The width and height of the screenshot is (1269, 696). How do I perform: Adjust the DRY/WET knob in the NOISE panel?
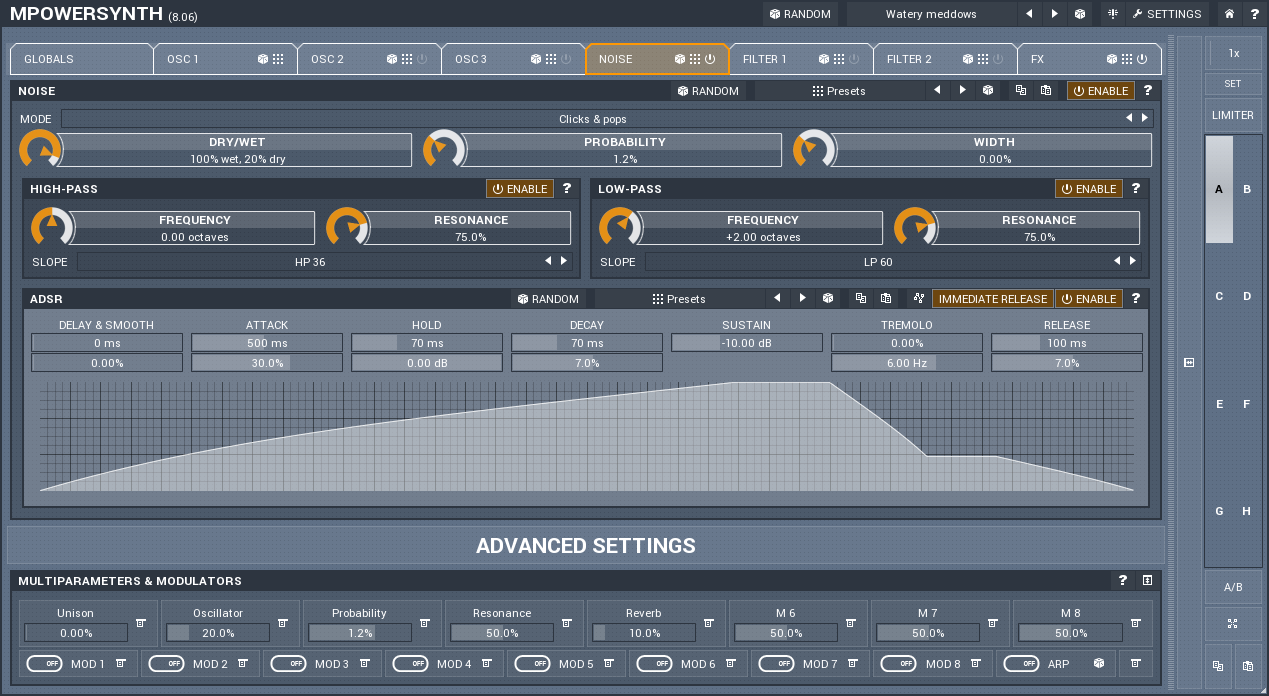(x=40, y=149)
